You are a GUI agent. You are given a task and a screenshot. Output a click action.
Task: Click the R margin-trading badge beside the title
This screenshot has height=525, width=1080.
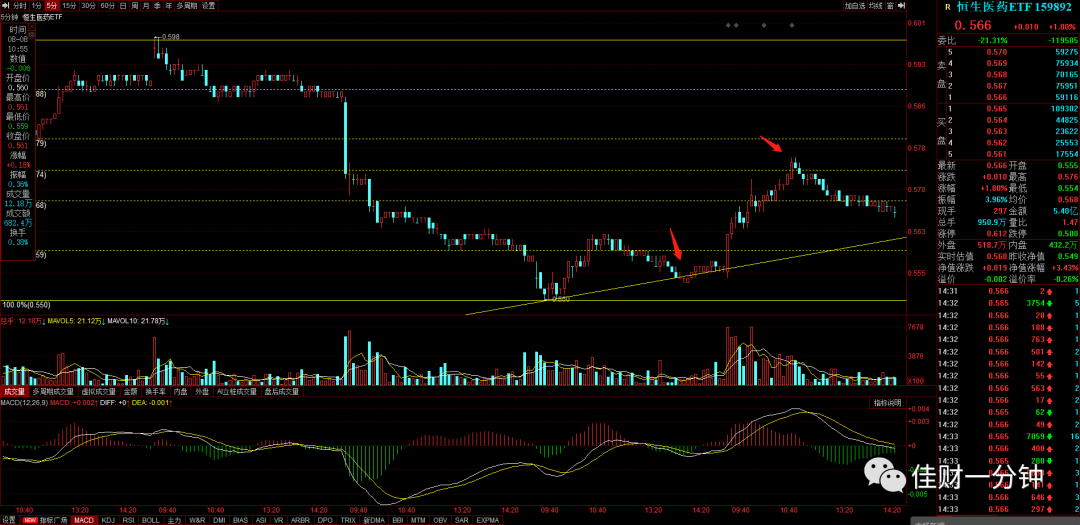click(x=948, y=7)
